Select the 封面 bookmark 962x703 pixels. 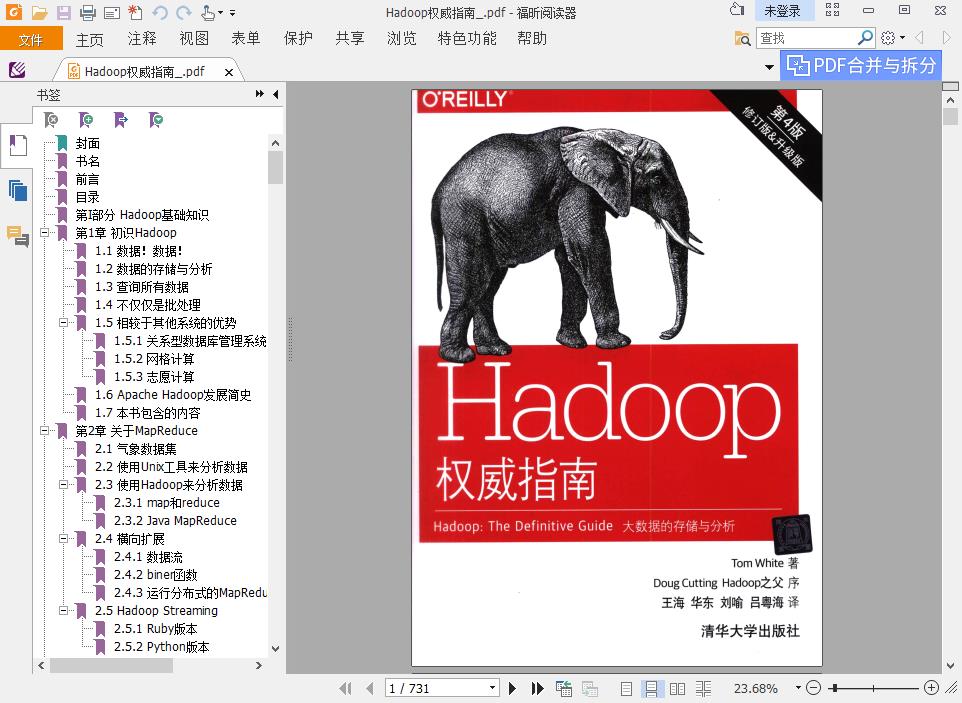tap(87, 144)
